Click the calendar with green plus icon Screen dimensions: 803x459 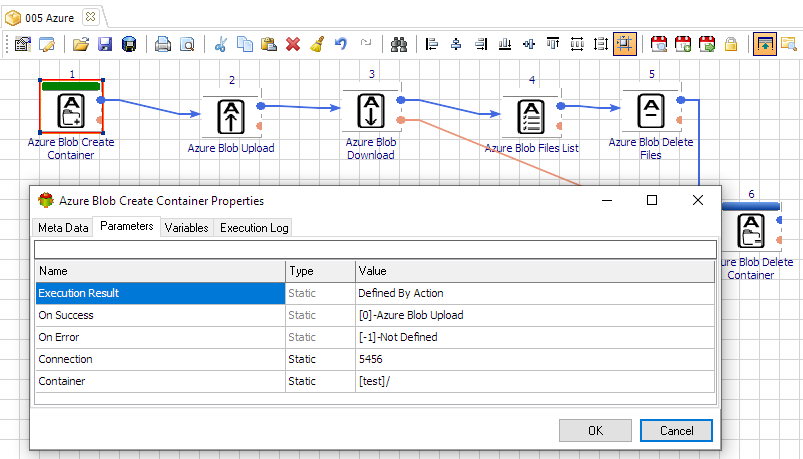point(683,44)
